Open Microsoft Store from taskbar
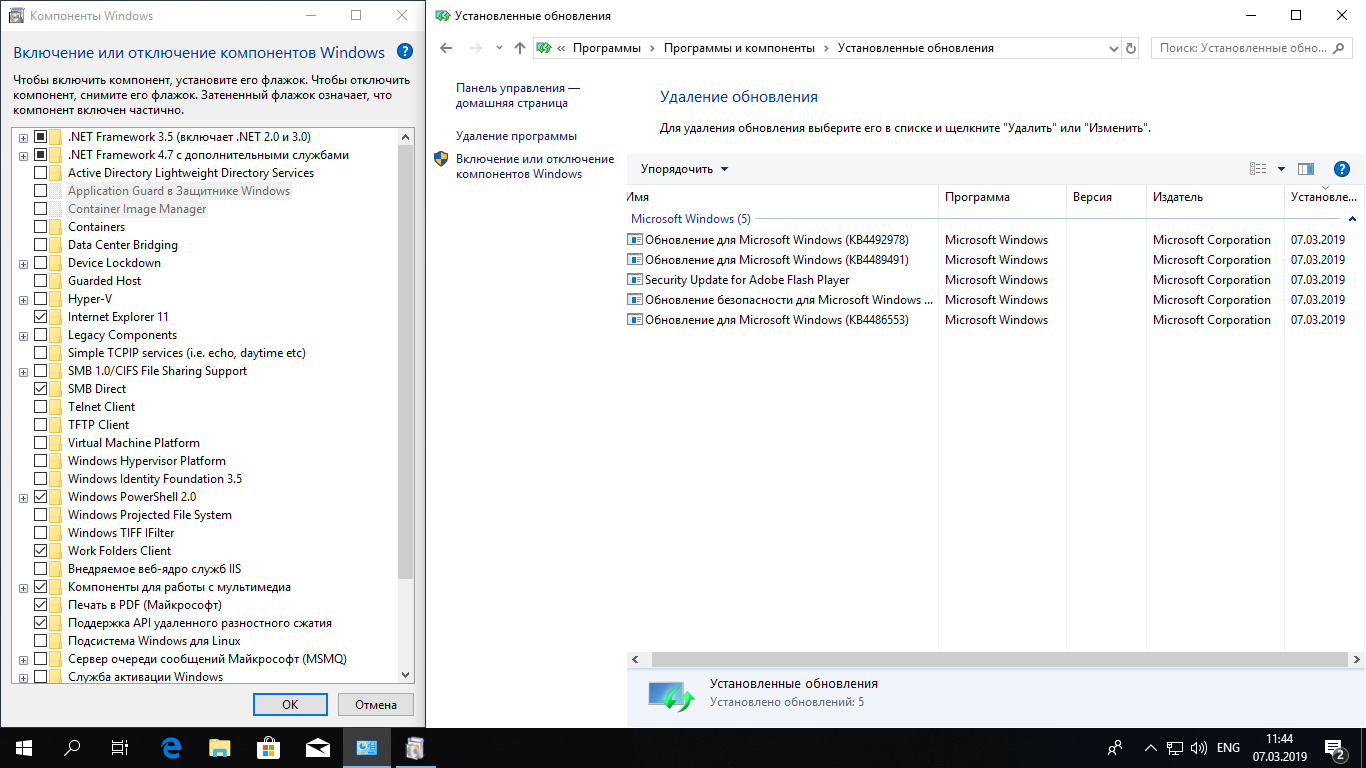 point(269,748)
